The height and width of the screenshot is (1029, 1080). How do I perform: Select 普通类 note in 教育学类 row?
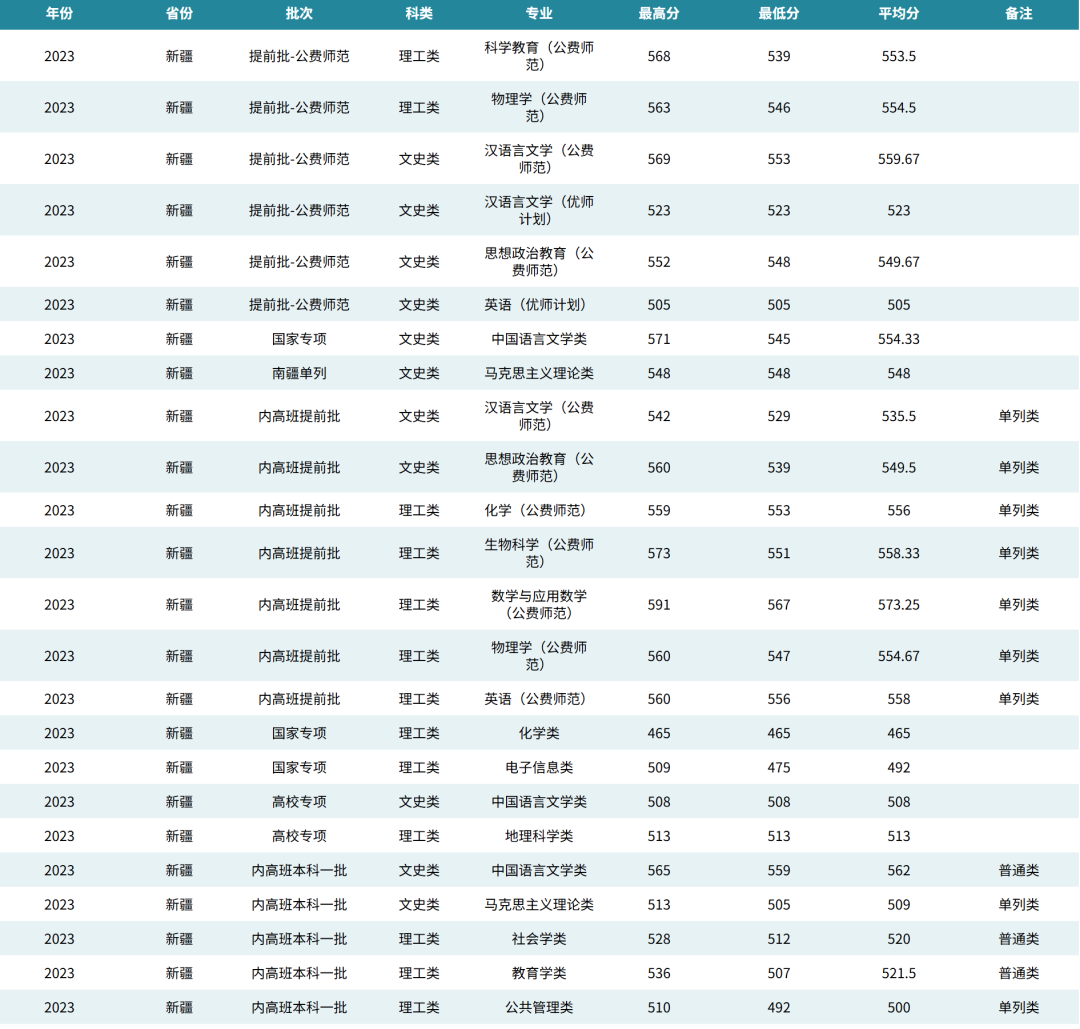point(1018,973)
